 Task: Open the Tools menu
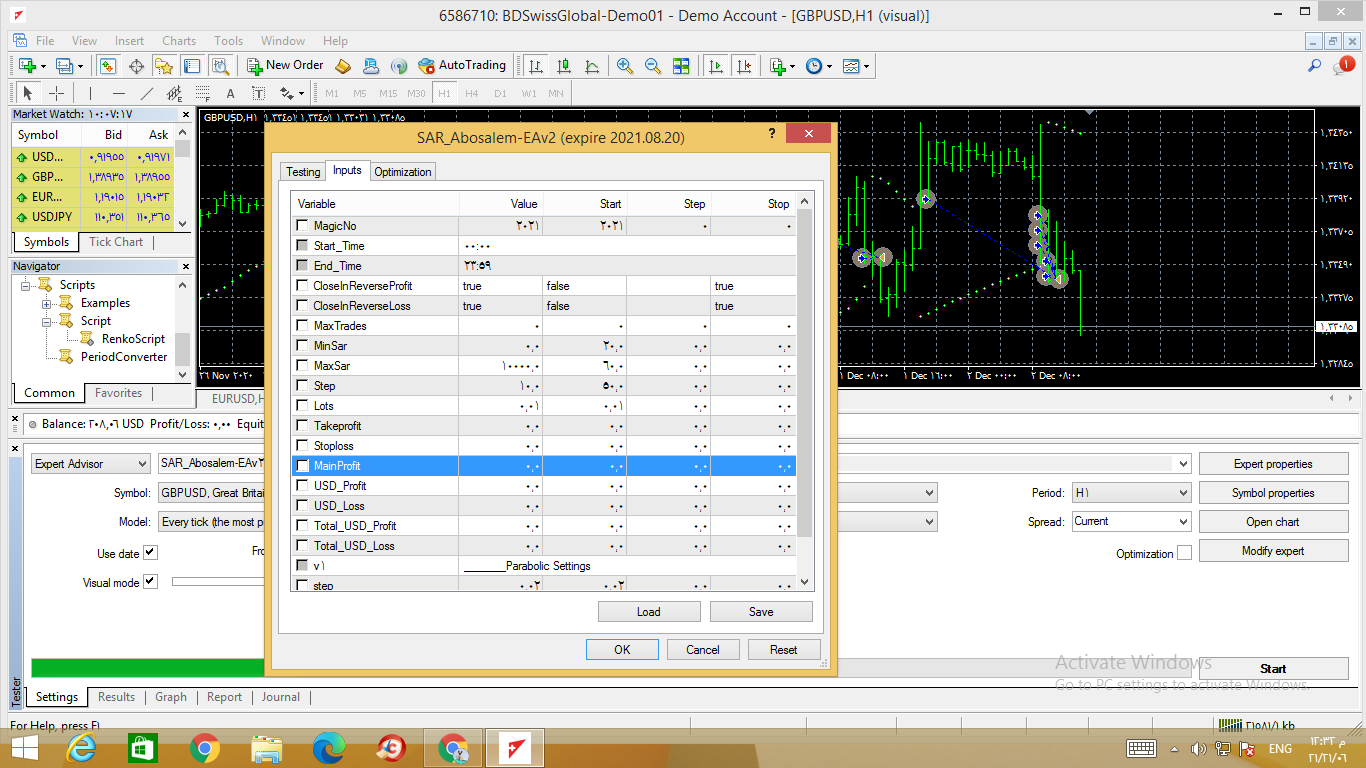(228, 41)
